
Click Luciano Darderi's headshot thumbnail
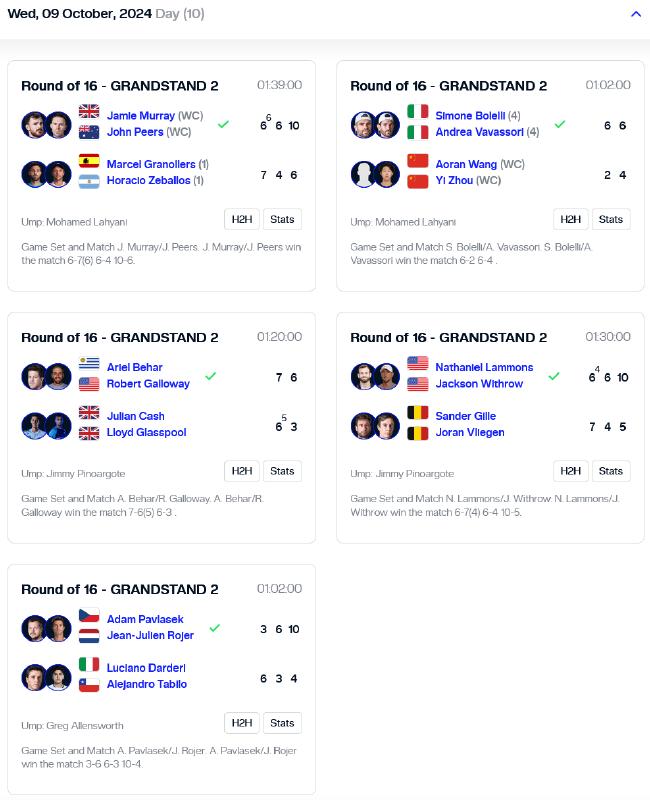tap(35, 678)
